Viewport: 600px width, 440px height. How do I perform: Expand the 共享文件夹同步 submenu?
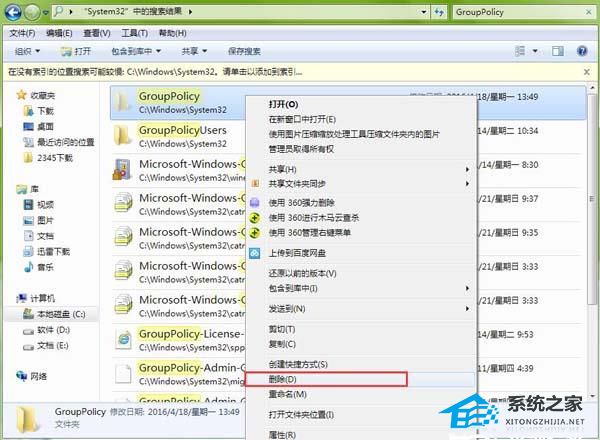pos(361,184)
